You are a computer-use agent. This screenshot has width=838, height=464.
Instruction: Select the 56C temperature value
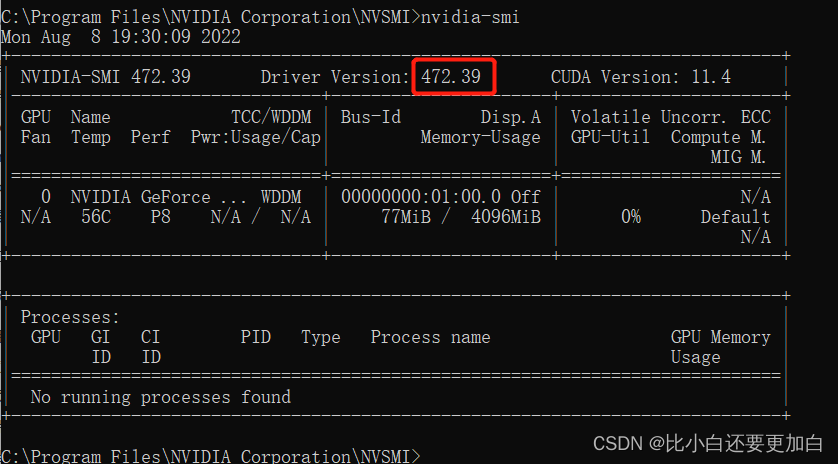coord(96,217)
